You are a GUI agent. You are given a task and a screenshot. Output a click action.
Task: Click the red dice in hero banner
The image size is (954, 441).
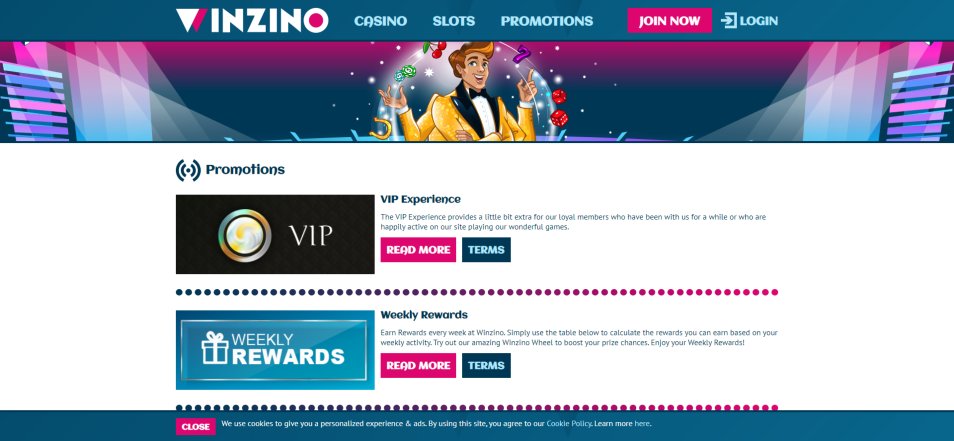coord(559,108)
